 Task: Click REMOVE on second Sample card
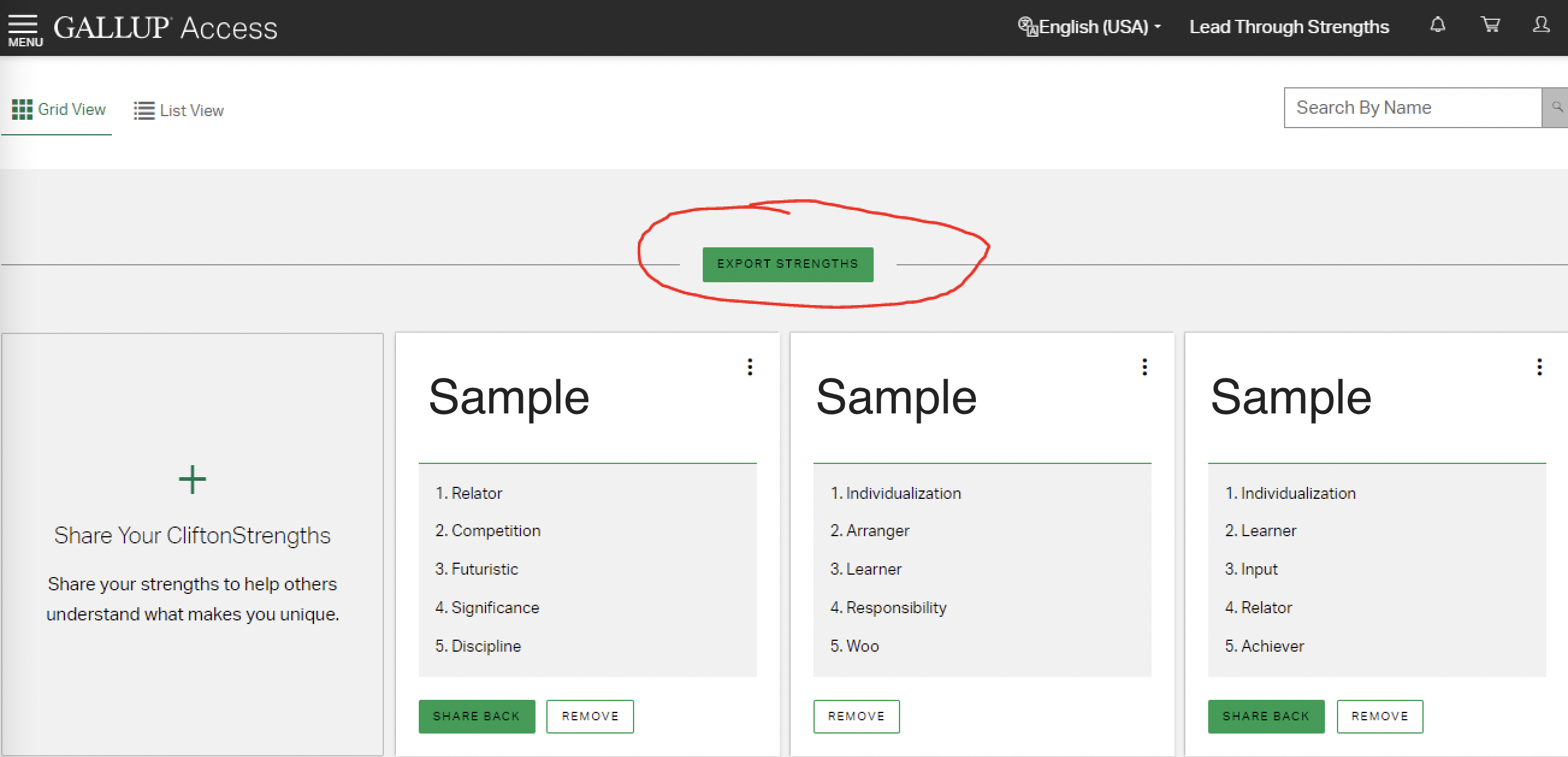tap(856, 716)
